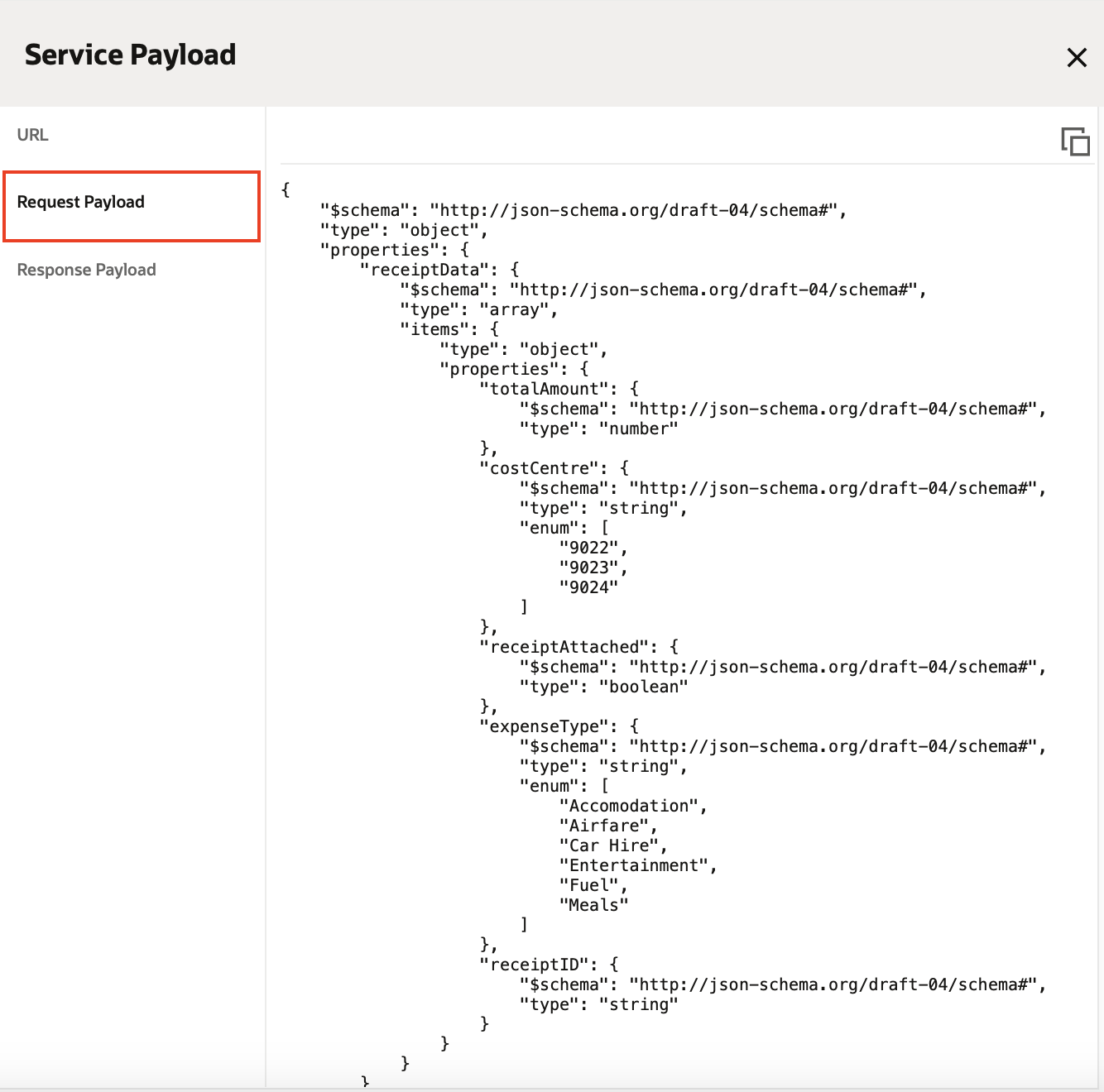Click the copy payload icon
The height and width of the screenshot is (1092, 1104).
1075,141
